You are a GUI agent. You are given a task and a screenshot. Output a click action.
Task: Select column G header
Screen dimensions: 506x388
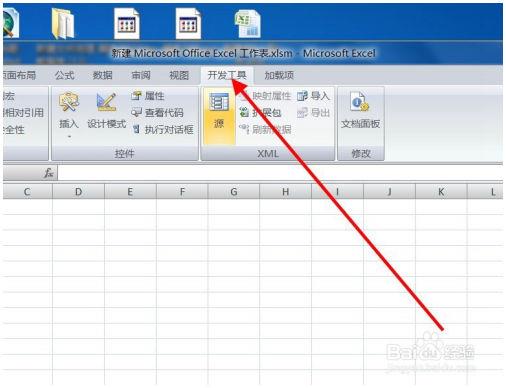coord(234,192)
